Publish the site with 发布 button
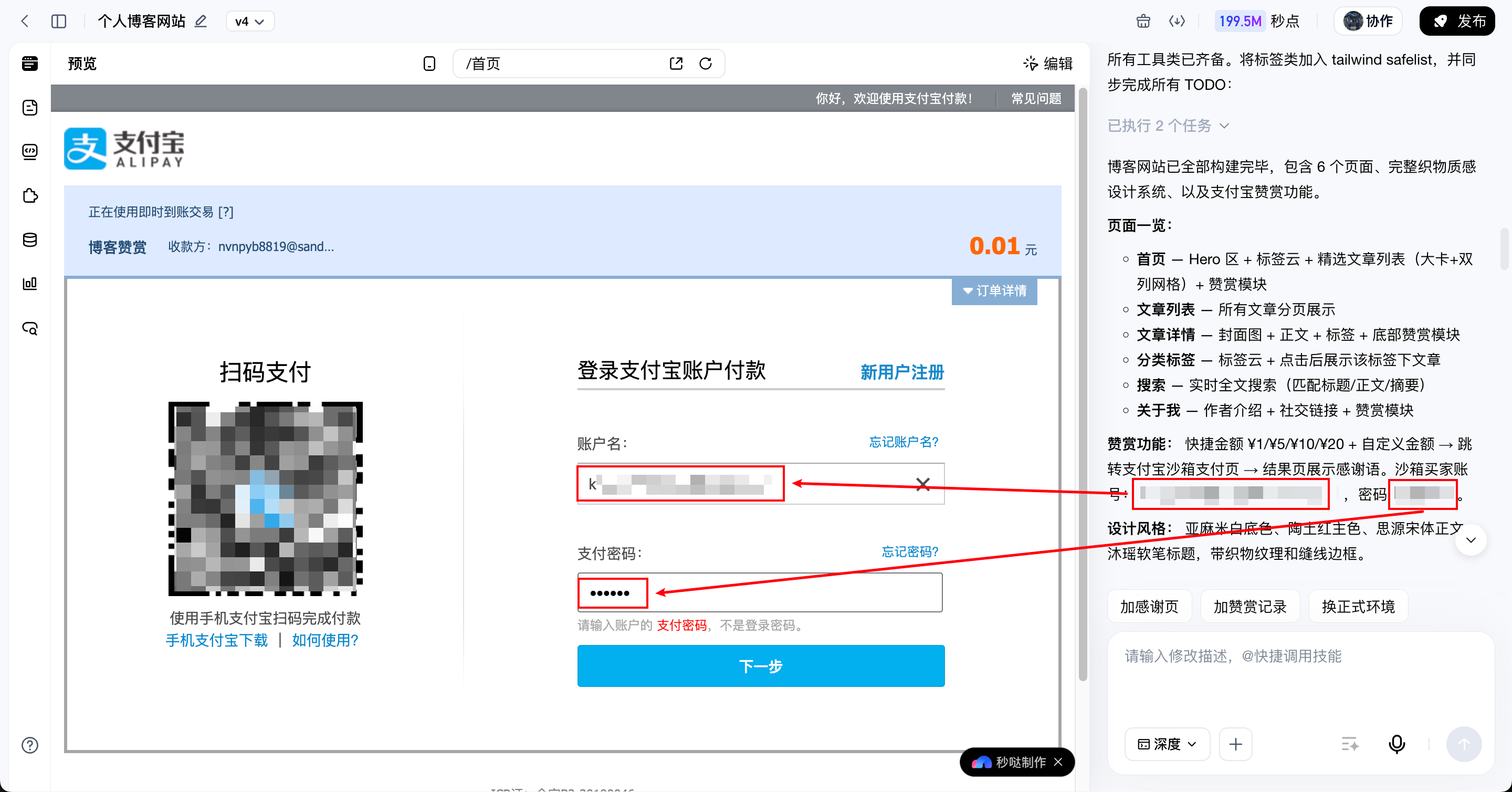 (x=1457, y=22)
